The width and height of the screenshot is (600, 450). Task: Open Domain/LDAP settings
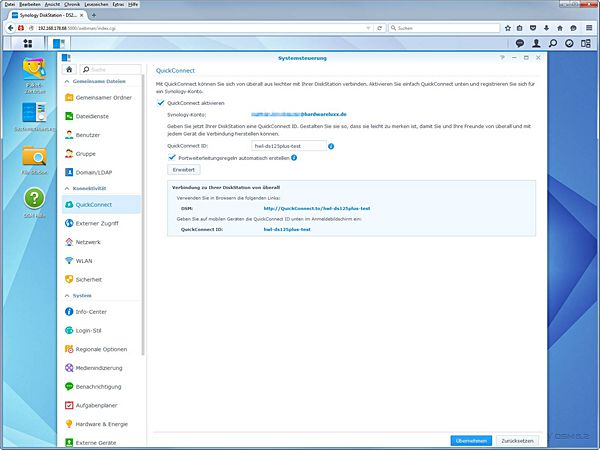pos(101,173)
